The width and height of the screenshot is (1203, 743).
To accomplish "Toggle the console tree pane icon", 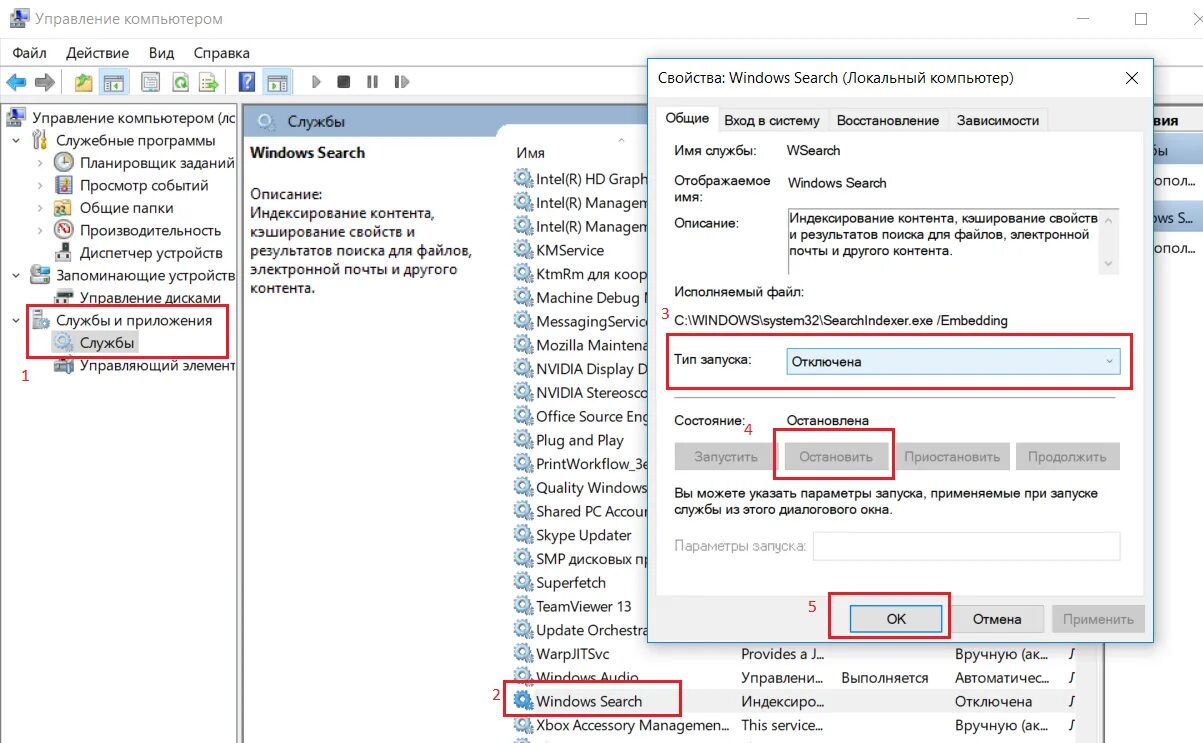I will point(113,81).
